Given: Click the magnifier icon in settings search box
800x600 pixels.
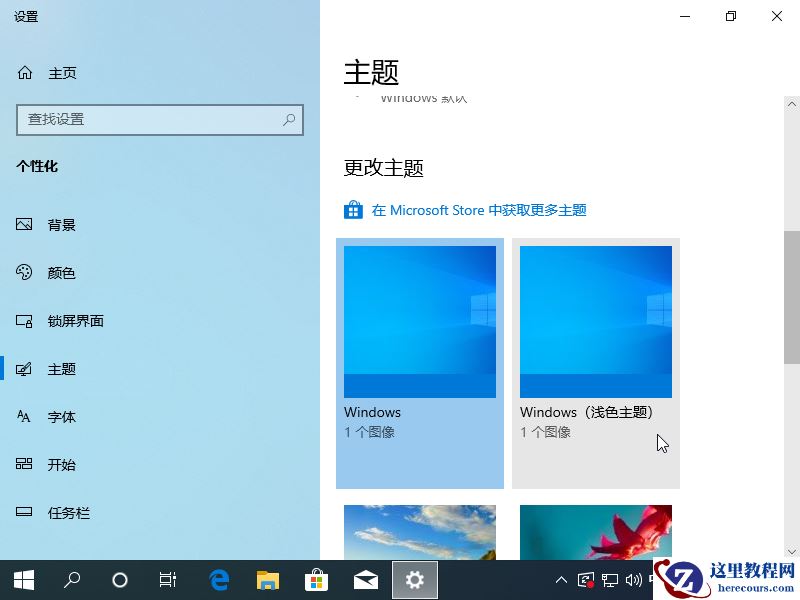Looking at the screenshot, I should click(x=288, y=120).
